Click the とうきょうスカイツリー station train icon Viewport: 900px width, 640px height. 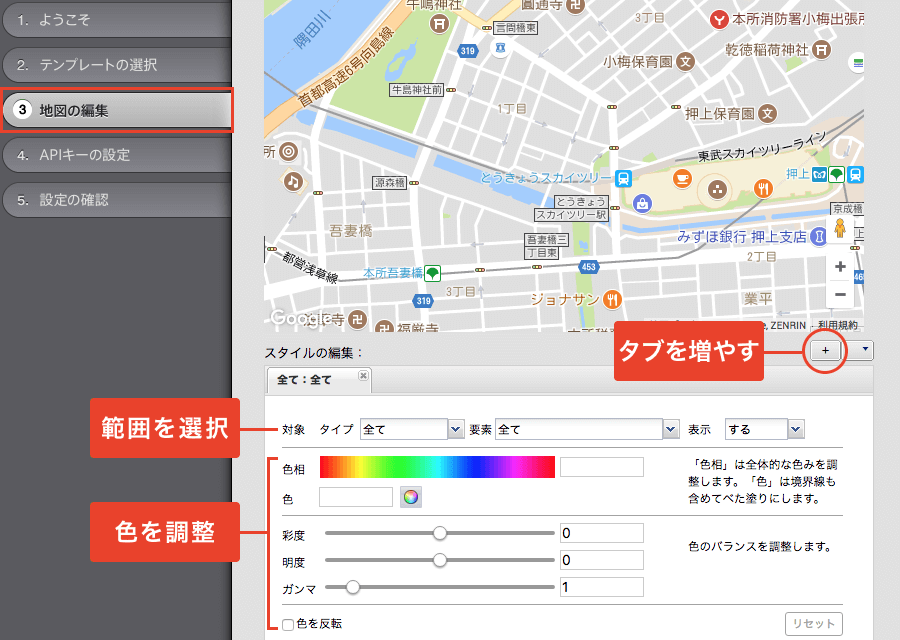pos(623,178)
